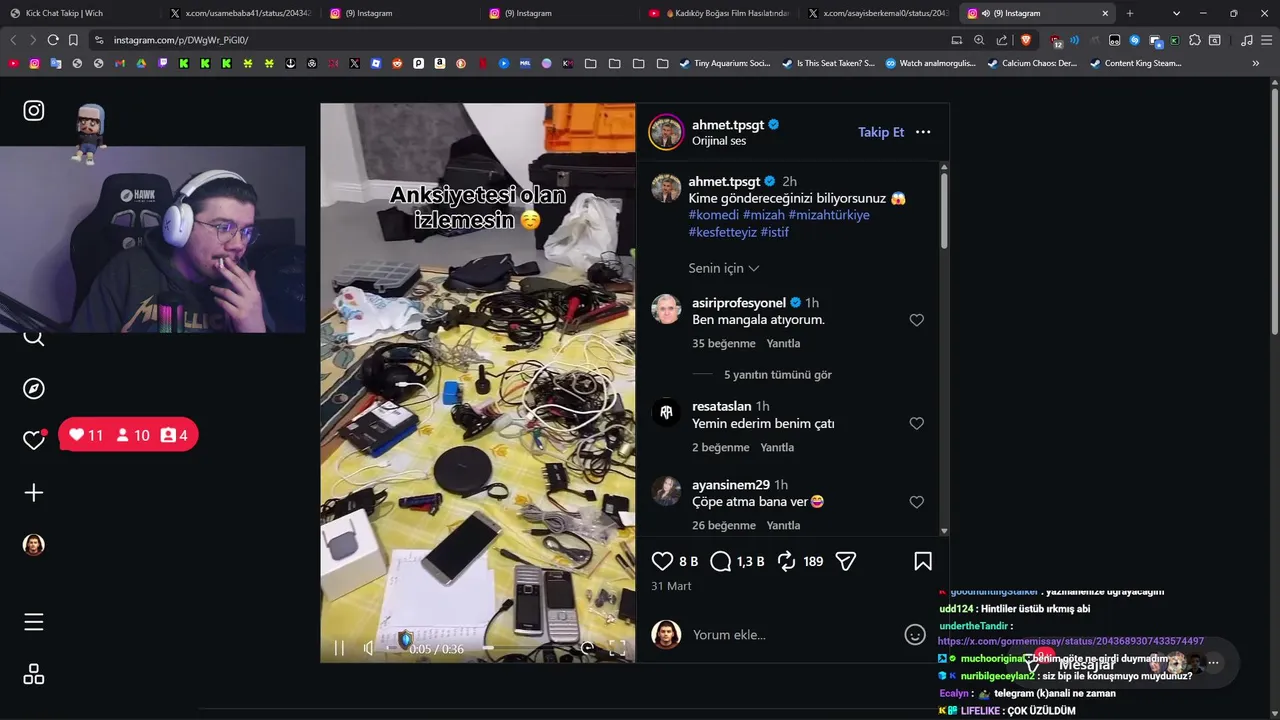The height and width of the screenshot is (720, 1280).
Task: Show more bookmarks chevron
Action: click(x=1256, y=63)
